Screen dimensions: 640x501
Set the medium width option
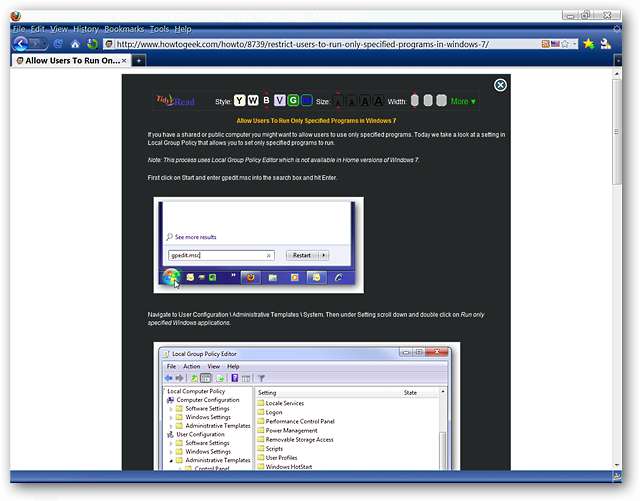click(428, 100)
